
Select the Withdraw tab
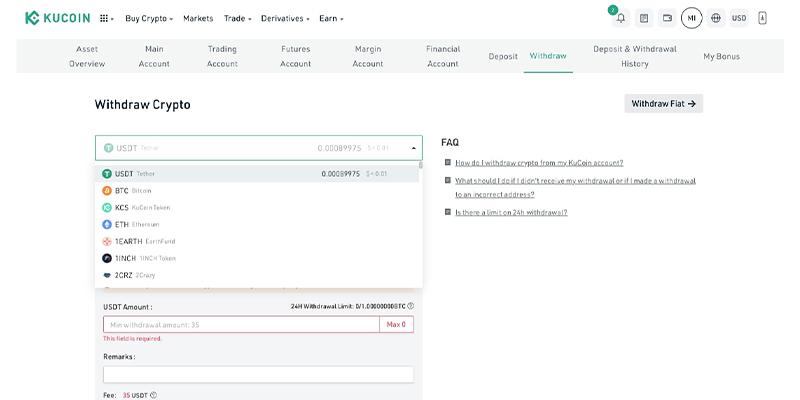pos(548,56)
